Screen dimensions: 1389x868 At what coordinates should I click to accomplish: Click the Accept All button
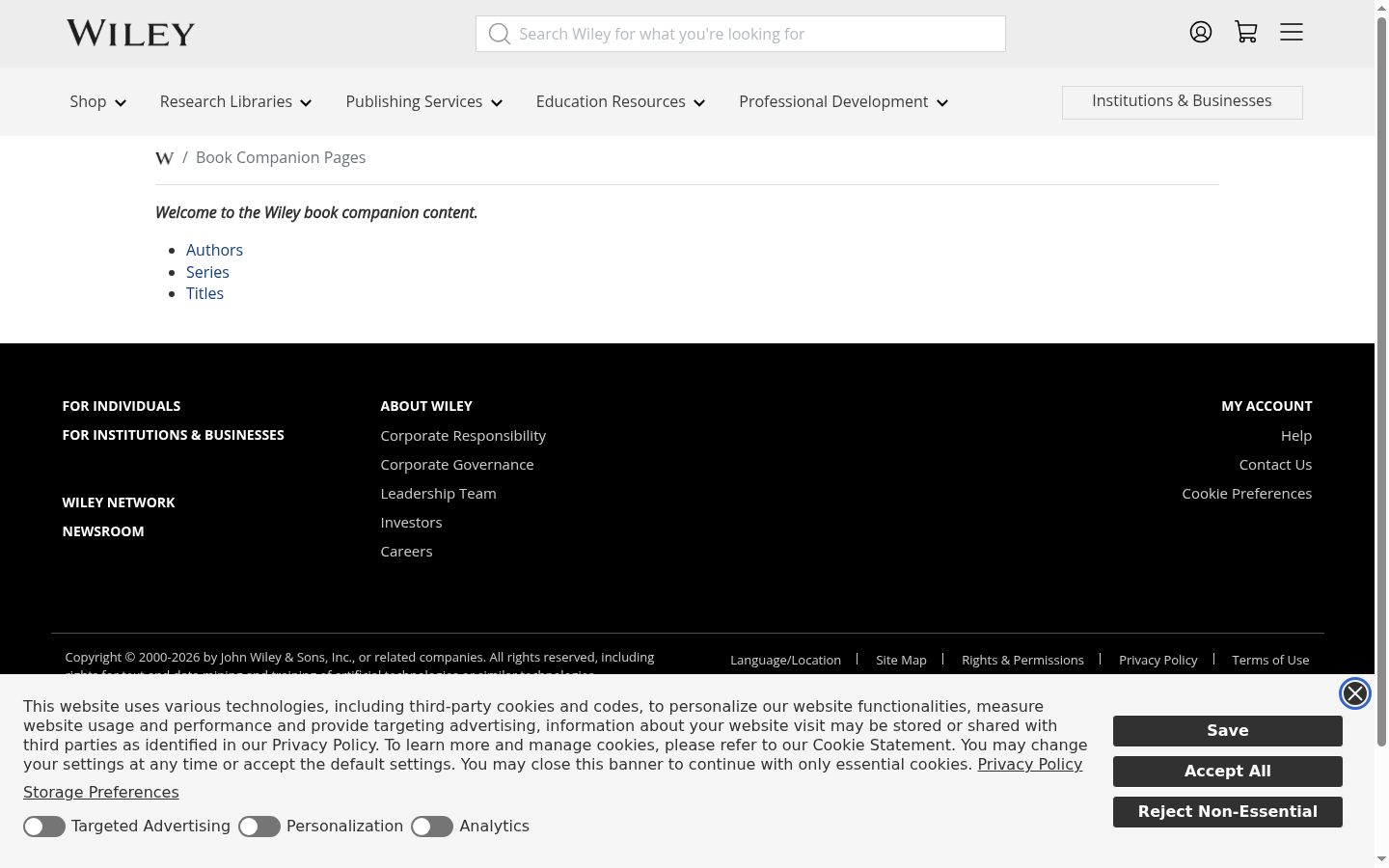click(x=1228, y=772)
